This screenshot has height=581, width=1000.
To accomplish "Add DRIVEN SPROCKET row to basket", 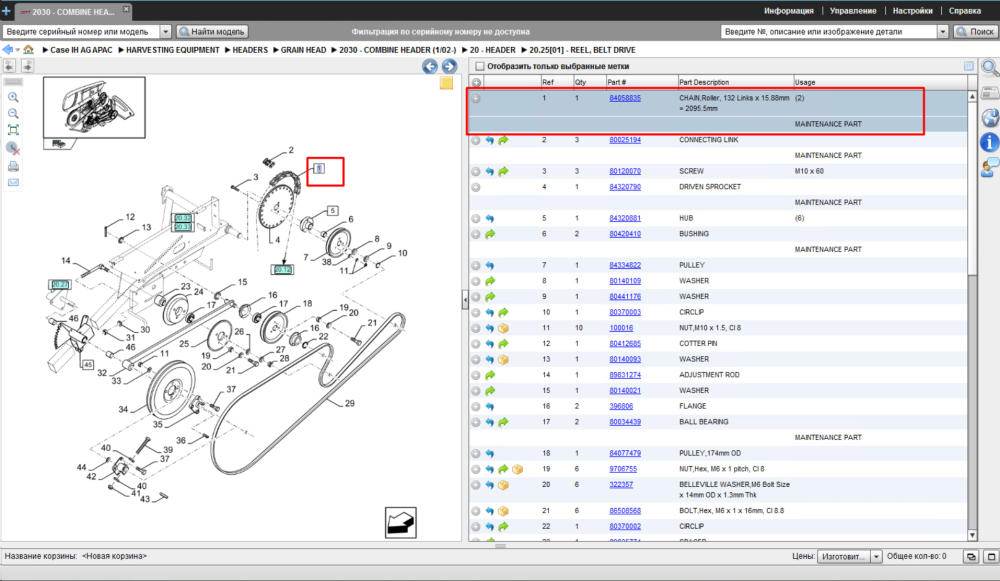I will point(476,187).
